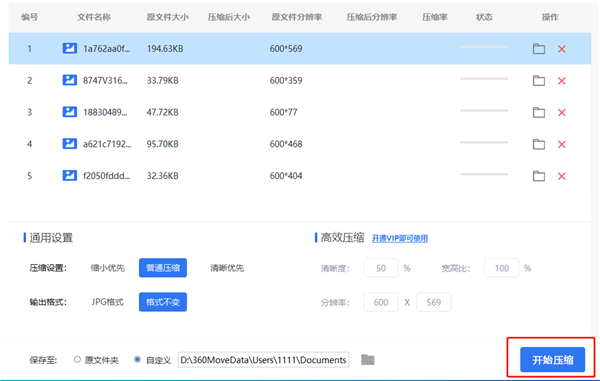Set output format to 格式不变
600x381 pixels.
(163, 302)
